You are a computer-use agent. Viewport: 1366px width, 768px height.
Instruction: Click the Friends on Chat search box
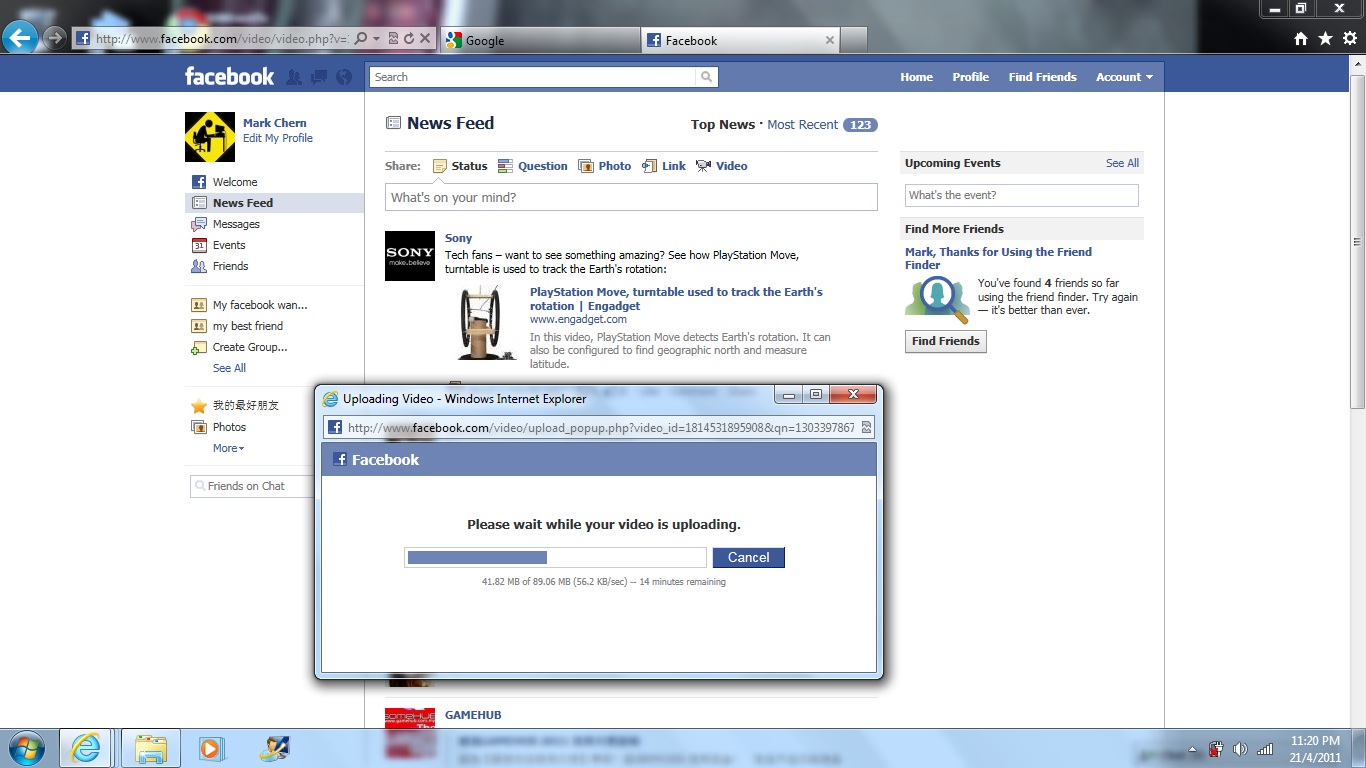click(252, 486)
